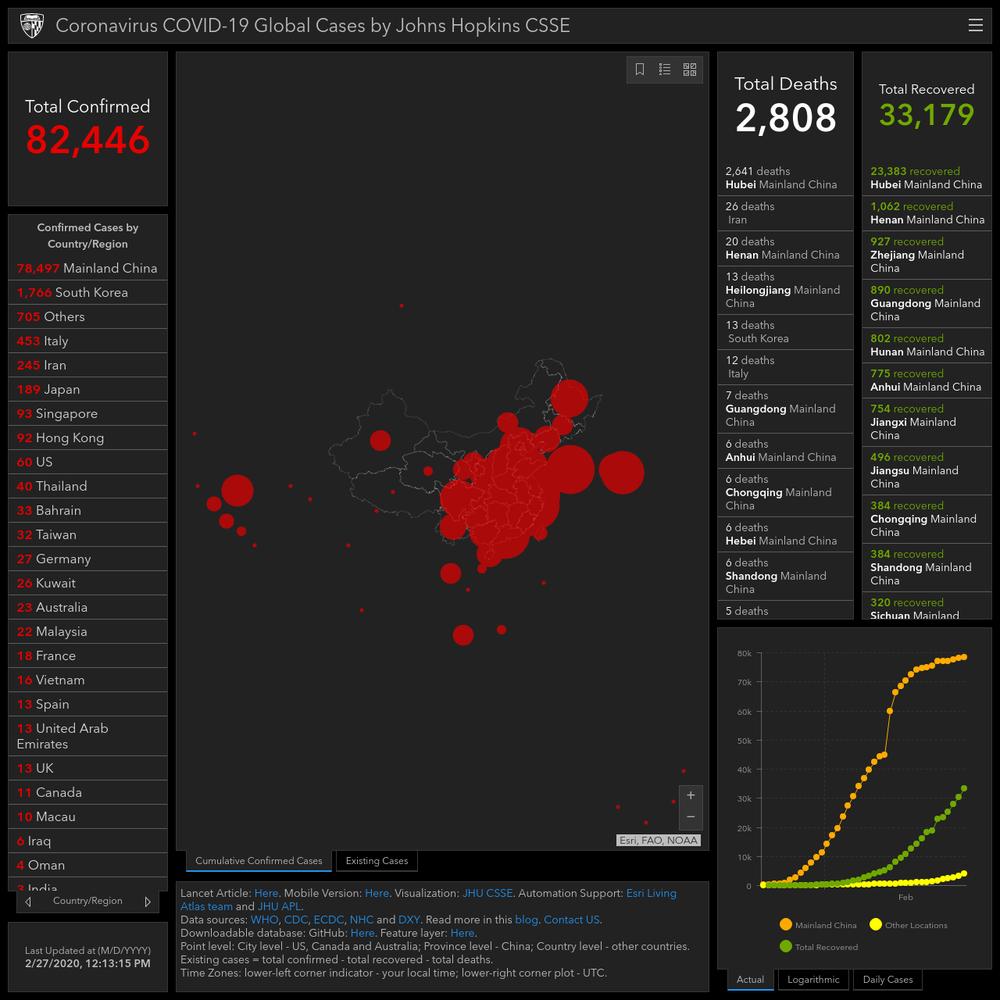Toggle Other Locations series in chart legend

point(908,925)
